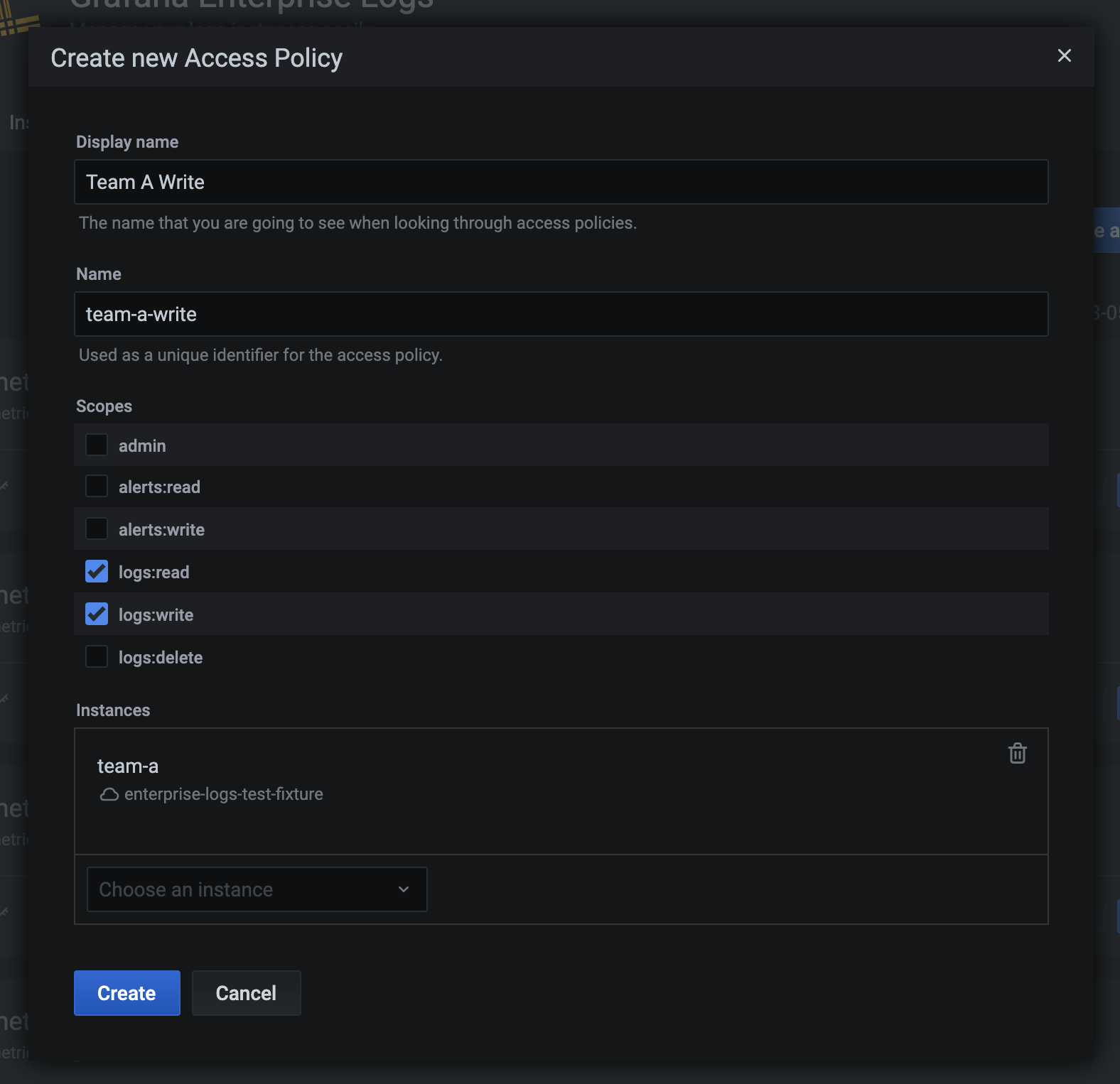Click the cloud icon beside enterprise-logs-test-fixture

click(109, 794)
